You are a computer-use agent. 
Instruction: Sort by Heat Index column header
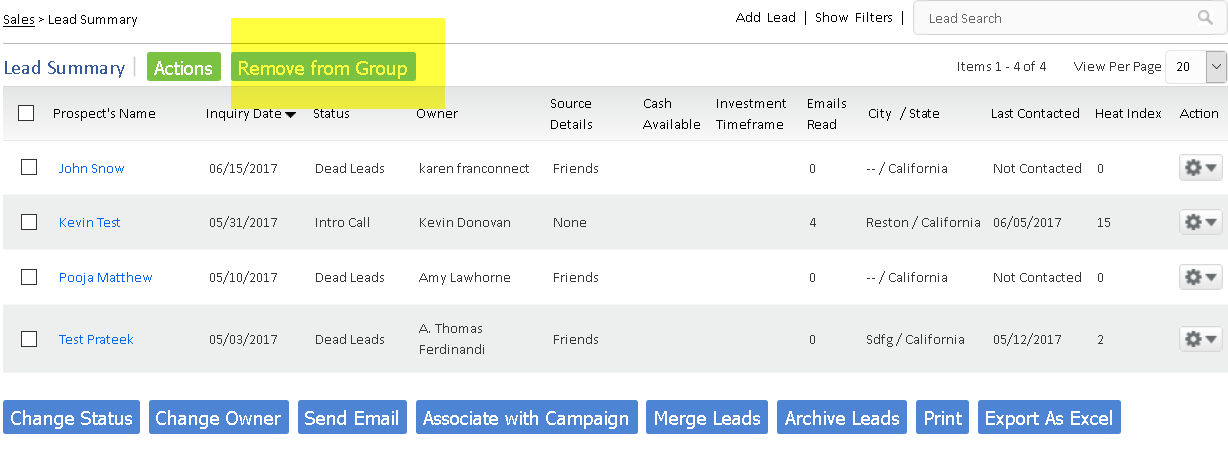pyautogui.click(x=1127, y=113)
